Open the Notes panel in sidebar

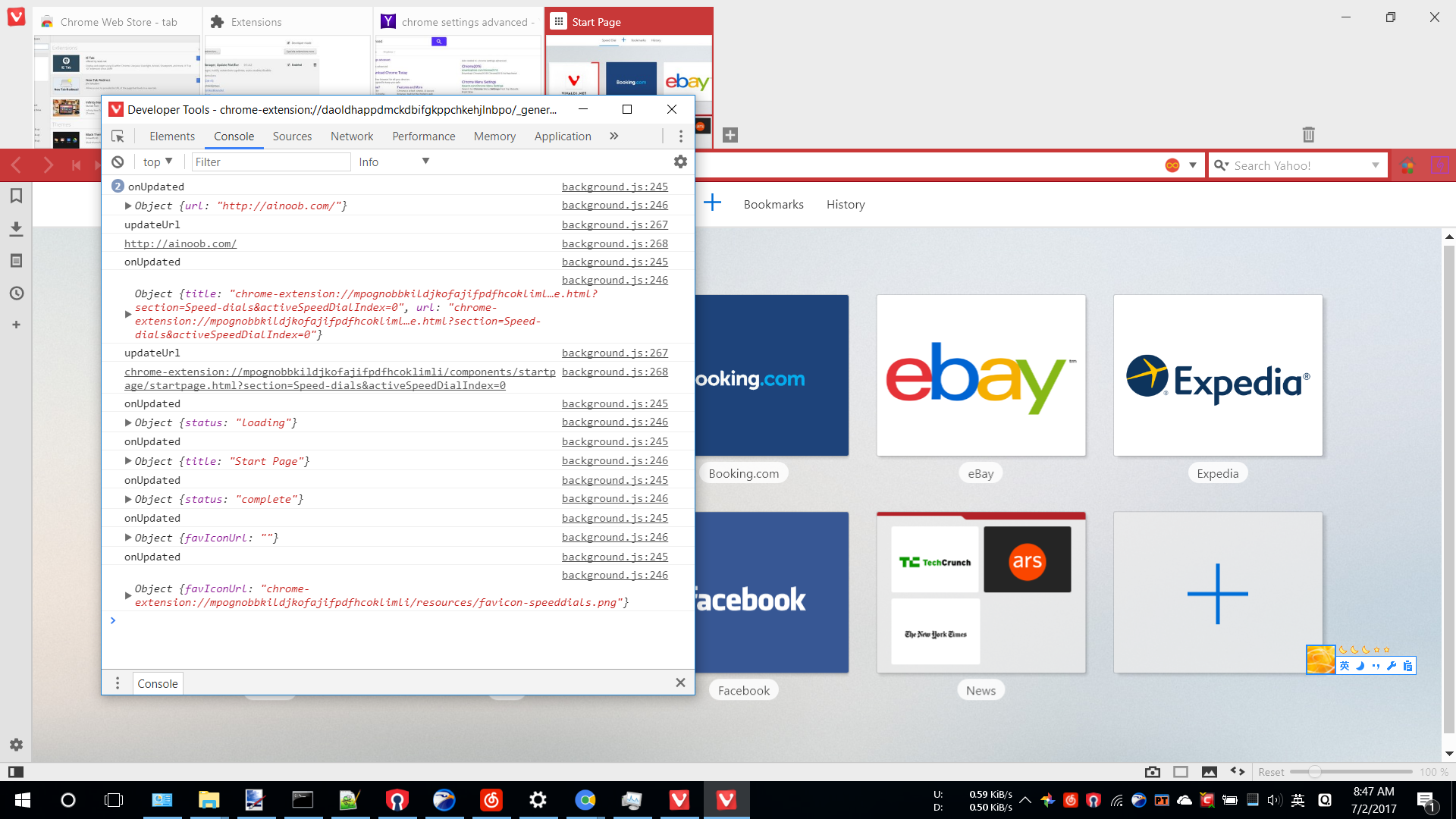(x=16, y=261)
